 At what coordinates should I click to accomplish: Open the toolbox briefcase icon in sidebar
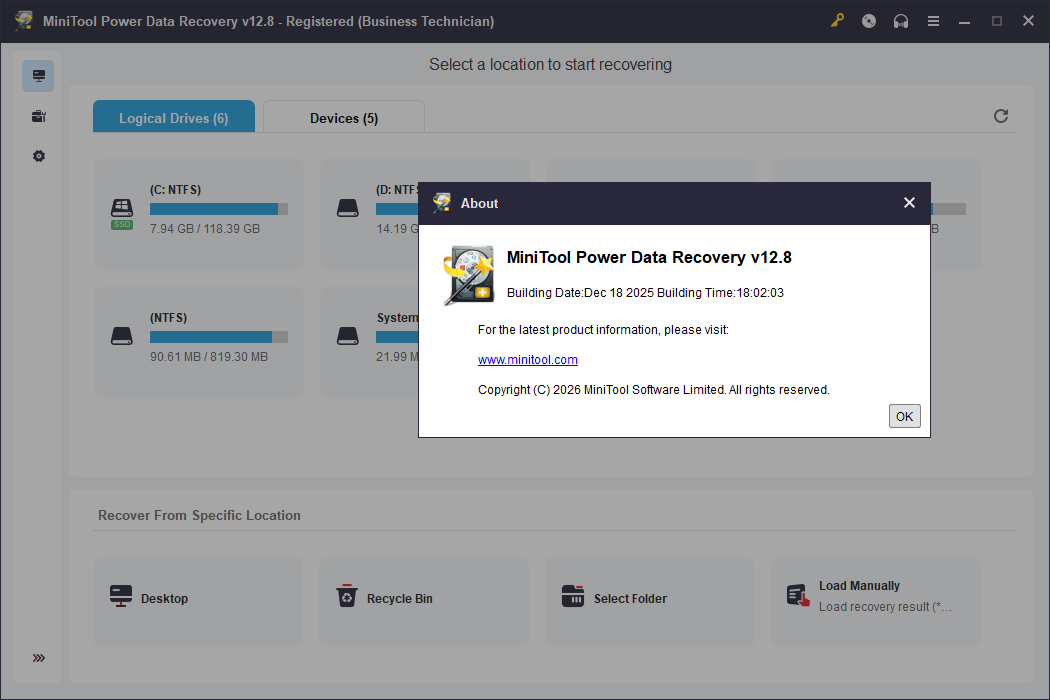coord(39,117)
